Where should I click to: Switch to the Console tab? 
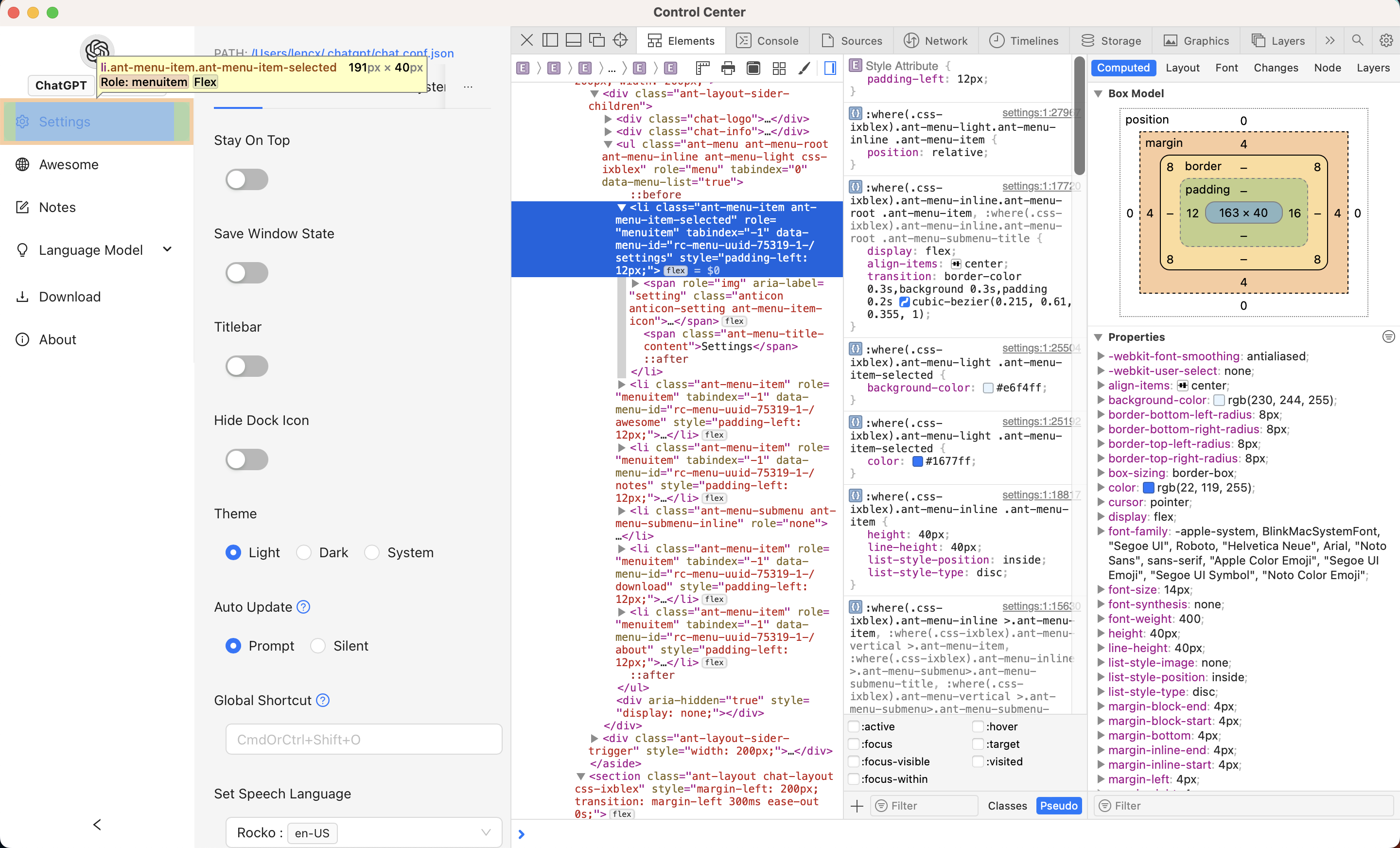pyautogui.click(x=767, y=40)
